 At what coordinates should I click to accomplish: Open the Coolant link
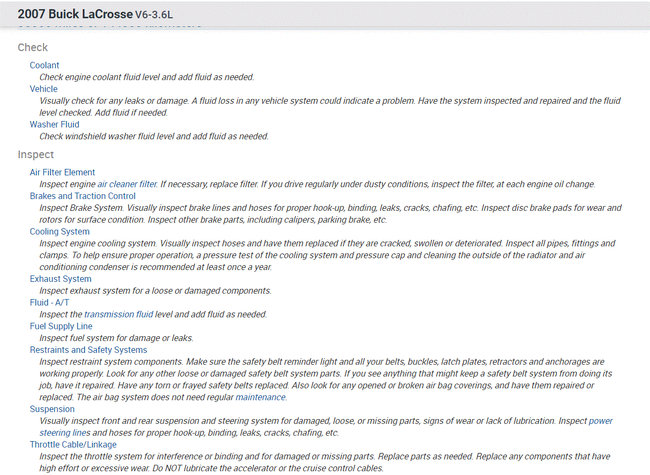(x=44, y=65)
